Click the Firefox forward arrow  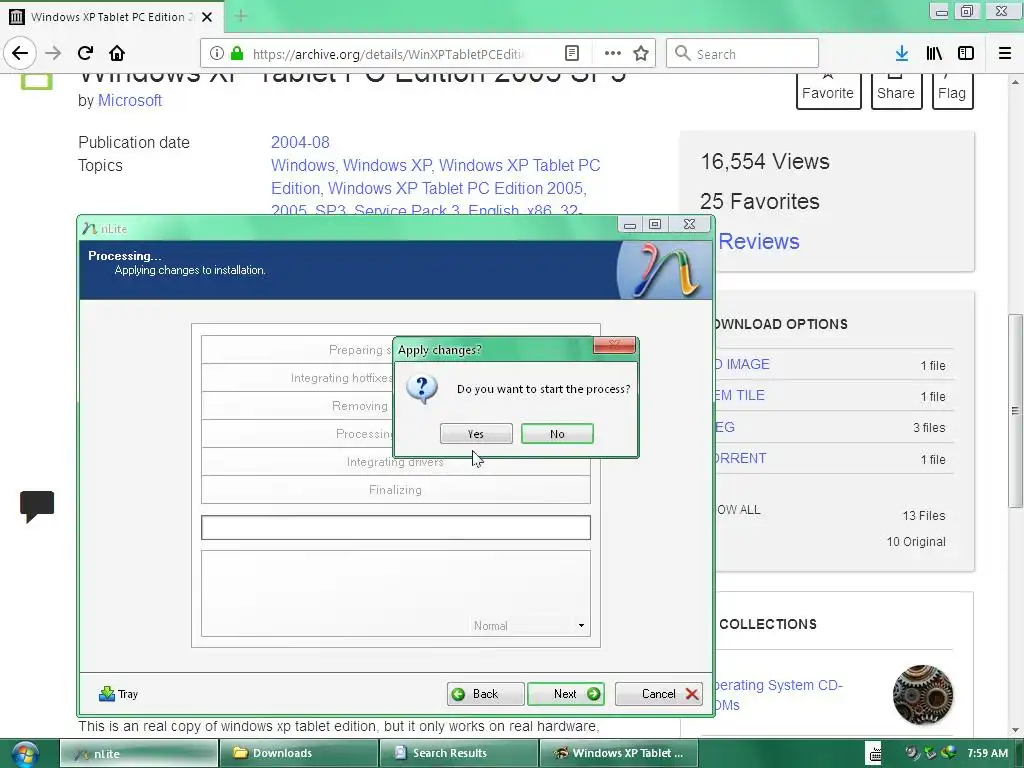click(x=53, y=53)
